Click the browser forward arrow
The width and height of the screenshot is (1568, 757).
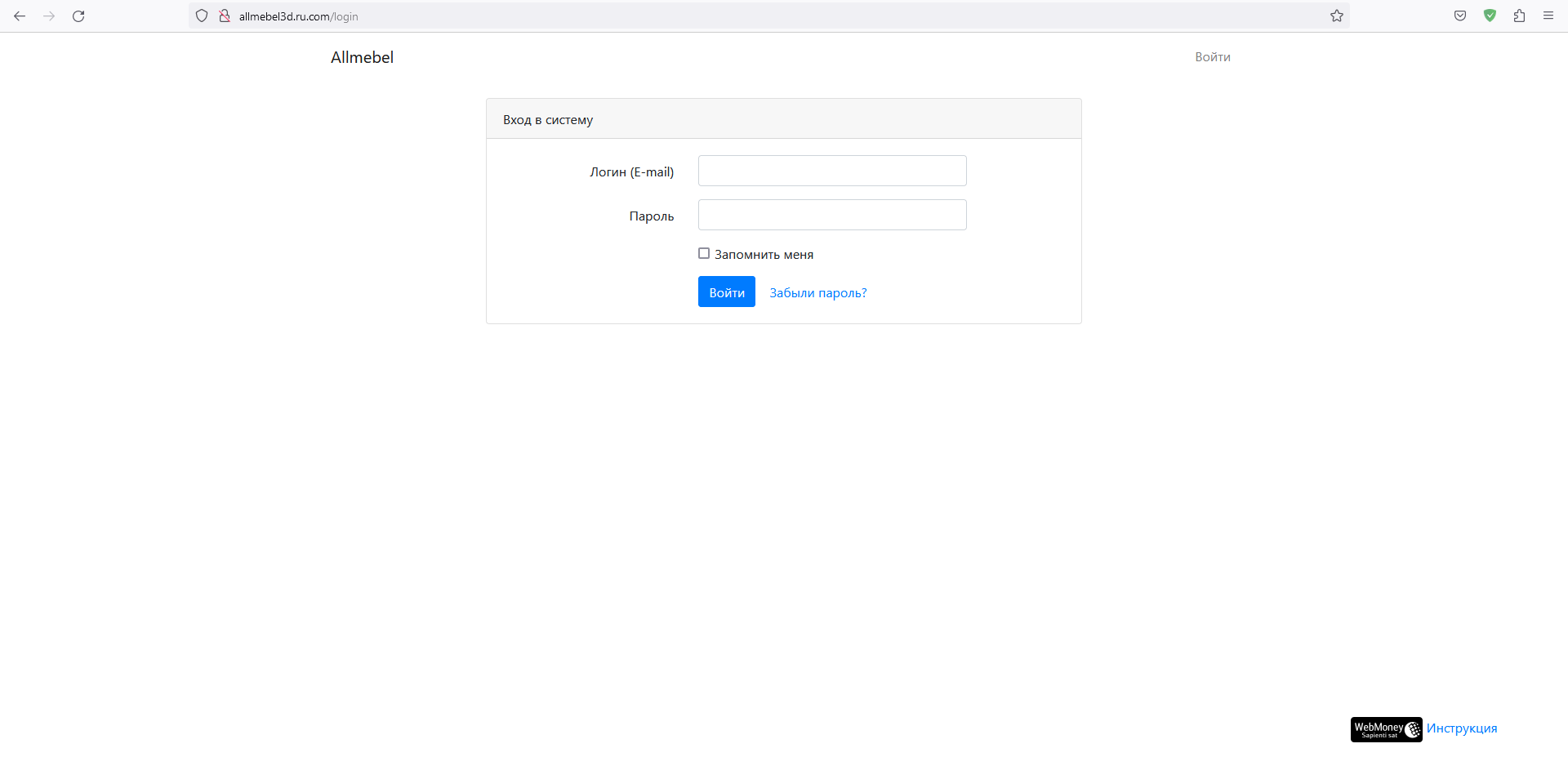point(49,16)
